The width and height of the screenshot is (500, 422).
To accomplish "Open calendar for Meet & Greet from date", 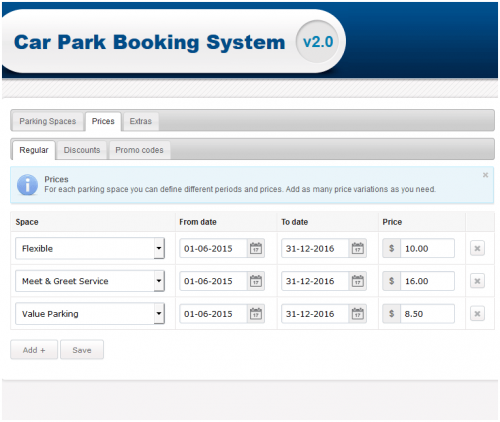I will (256, 281).
